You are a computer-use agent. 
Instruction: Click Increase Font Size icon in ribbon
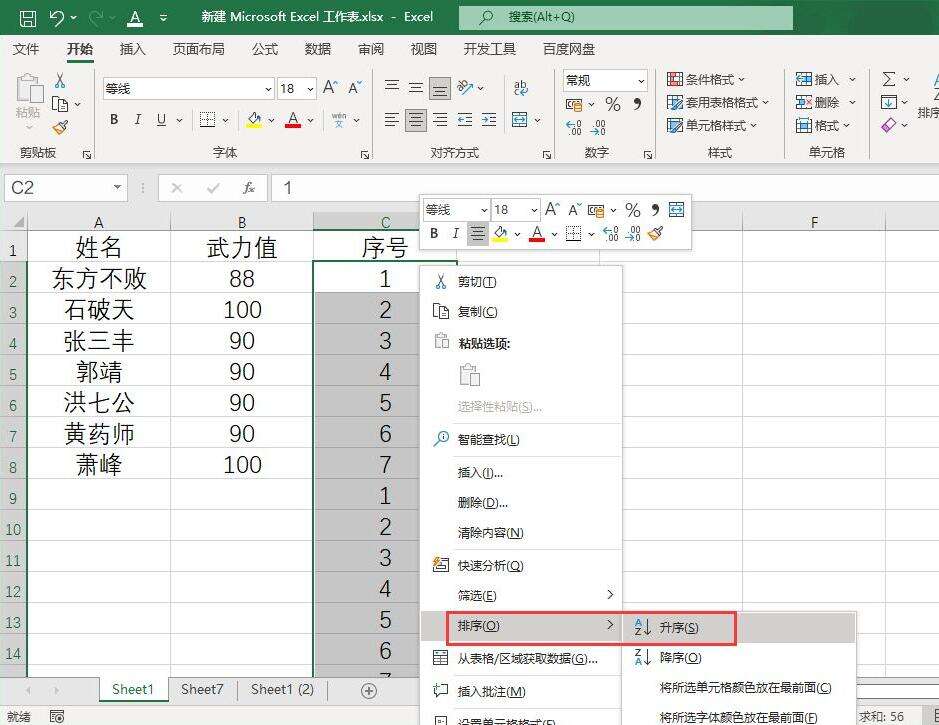(x=330, y=88)
